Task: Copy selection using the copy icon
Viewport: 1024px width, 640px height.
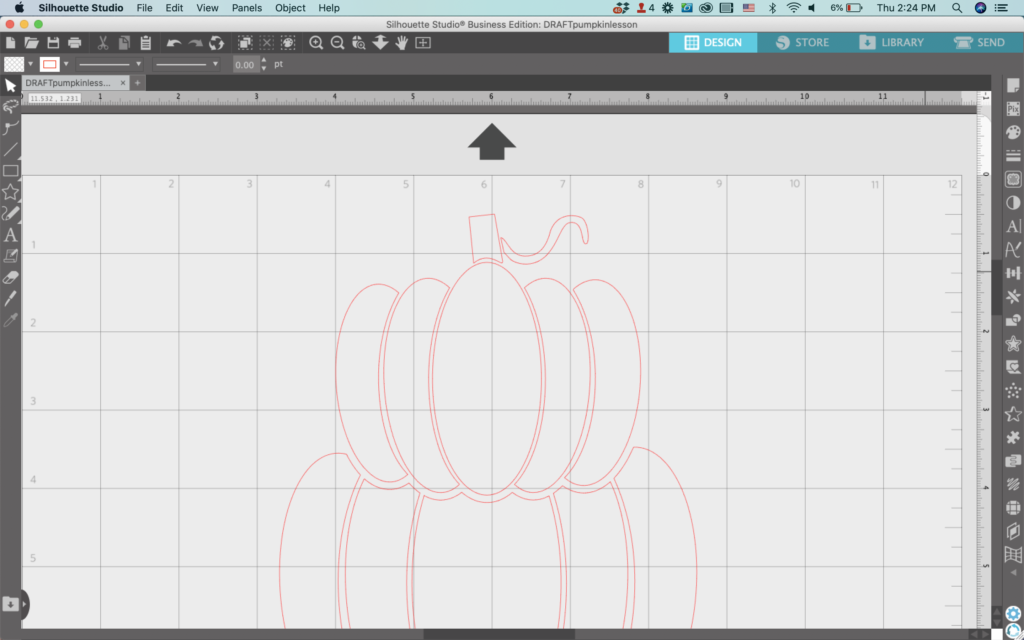Action: [x=124, y=43]
